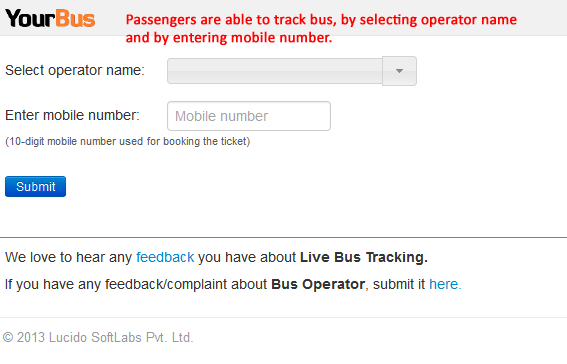The image size is (567, 364).
Task: Click the bold 'Bus Operator' text
Action: pos(318,284)
